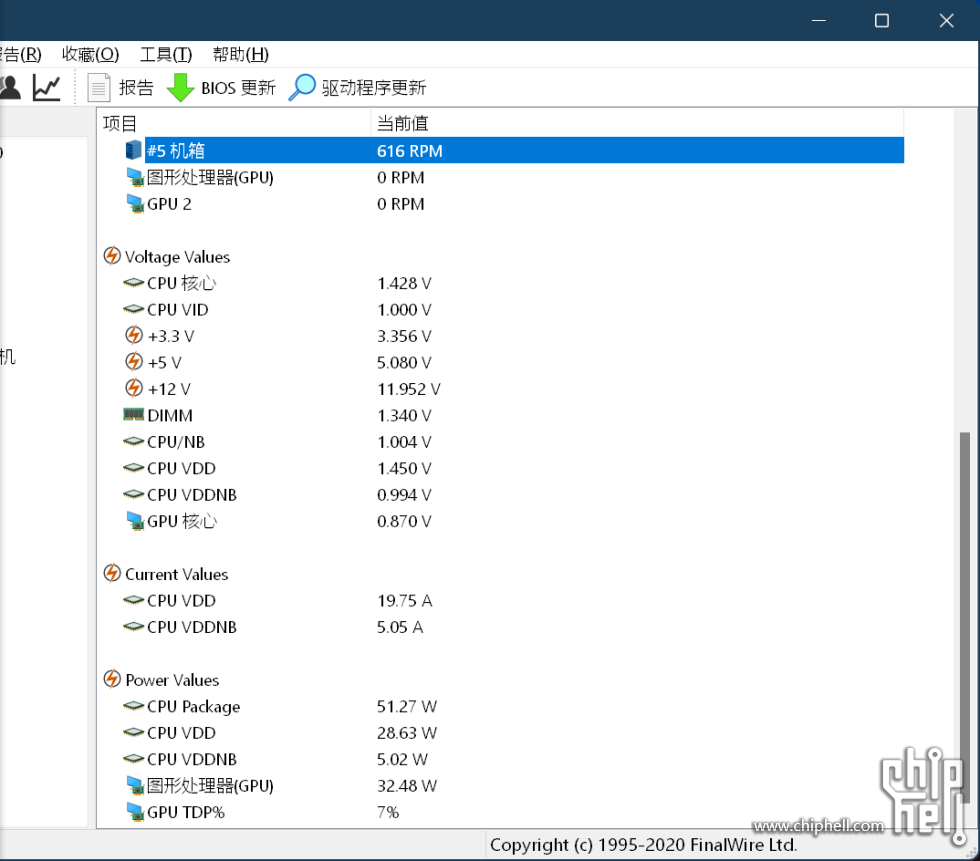Click the +12 V lightning icon
Image resolution: width=980 pixels, height=861 pixels.
click(134, 389)
